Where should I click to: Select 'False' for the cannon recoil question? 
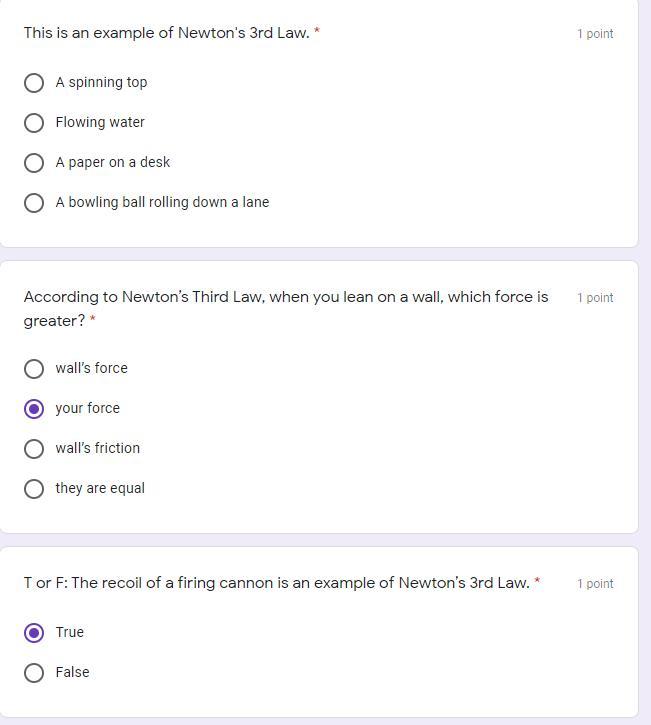click(x=34, y=672)
